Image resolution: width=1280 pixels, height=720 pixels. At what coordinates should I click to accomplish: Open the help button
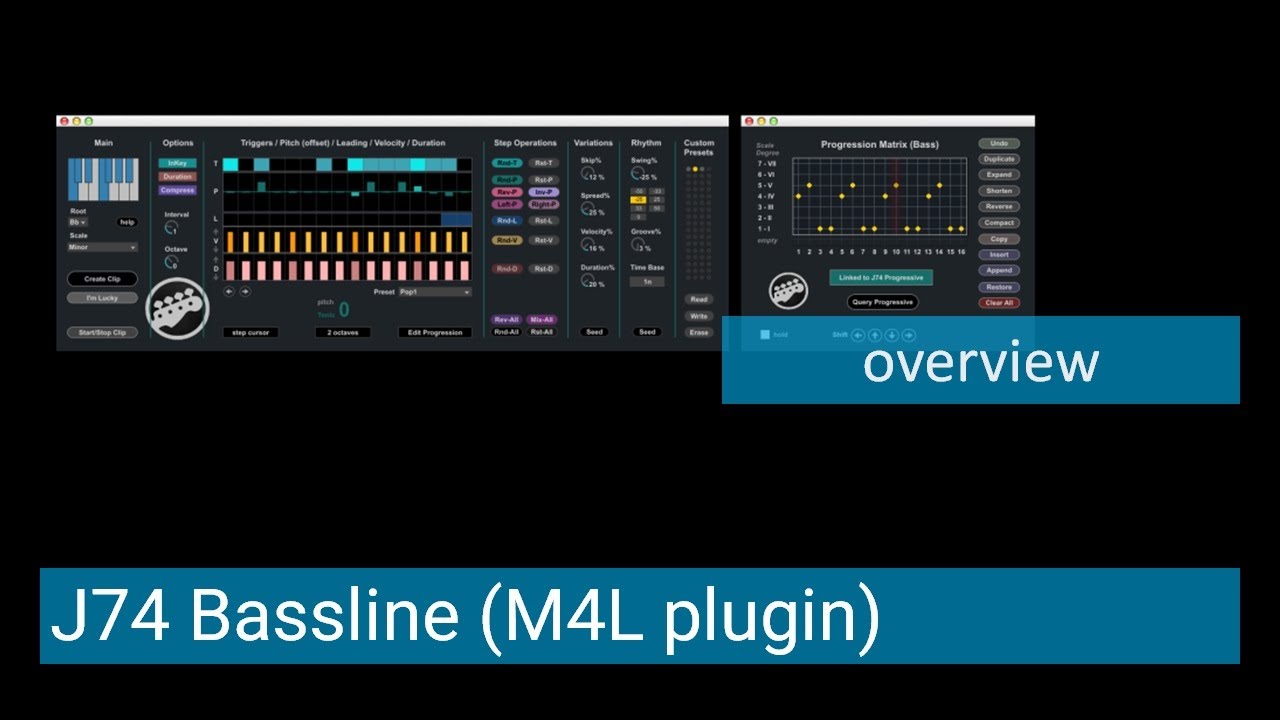127,222
